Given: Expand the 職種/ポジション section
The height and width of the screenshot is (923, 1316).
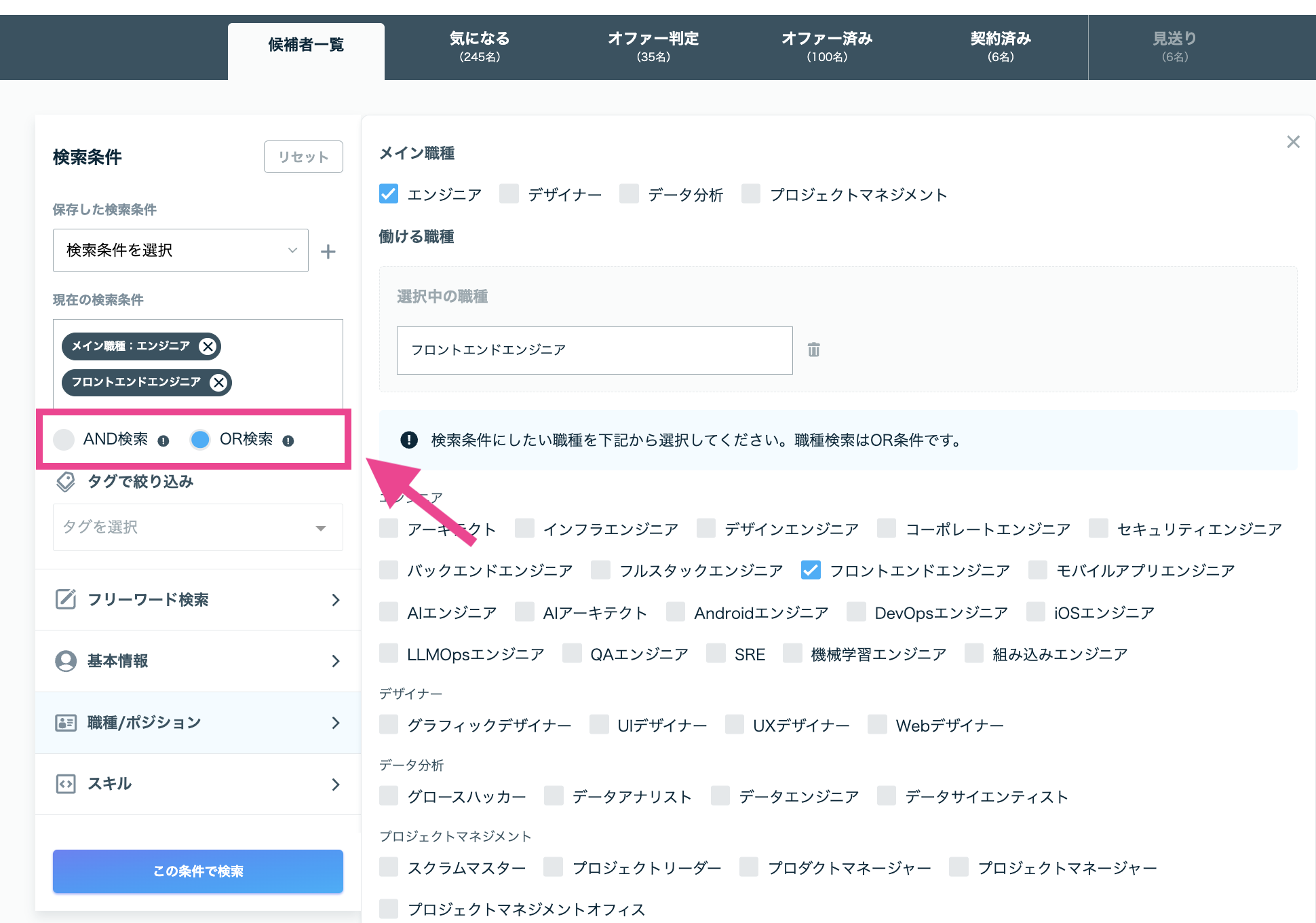Looking at the screenshot, I should (x=197, y=723).
